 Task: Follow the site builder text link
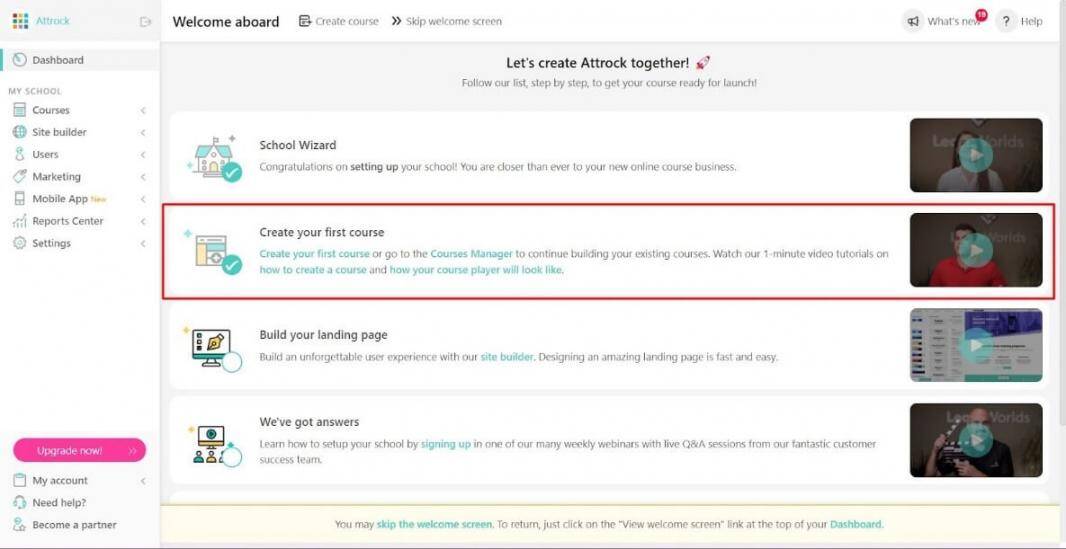point(506,357)
